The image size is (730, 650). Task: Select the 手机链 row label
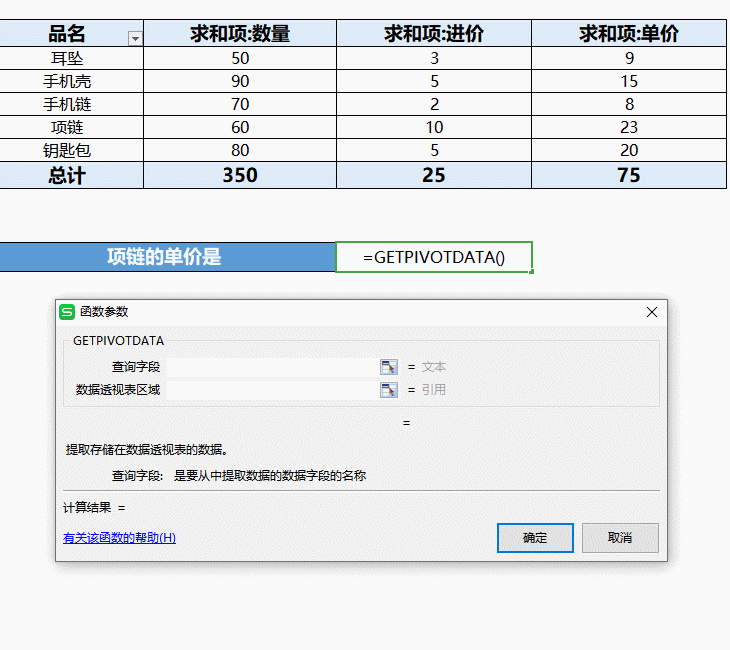[x=71, y=104]
